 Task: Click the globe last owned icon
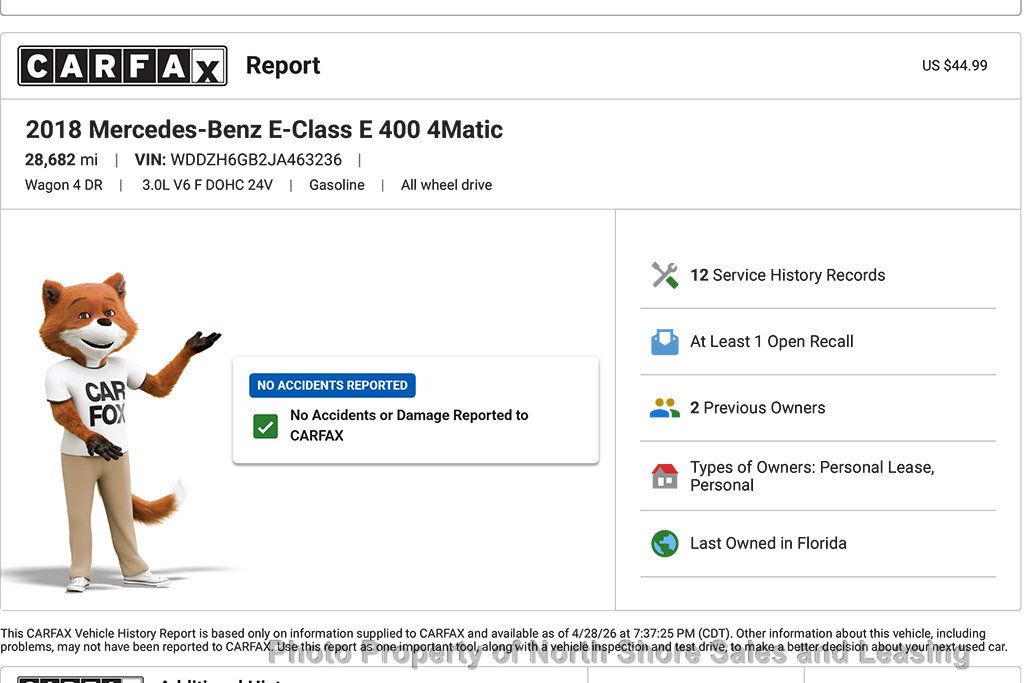point(665,543)
